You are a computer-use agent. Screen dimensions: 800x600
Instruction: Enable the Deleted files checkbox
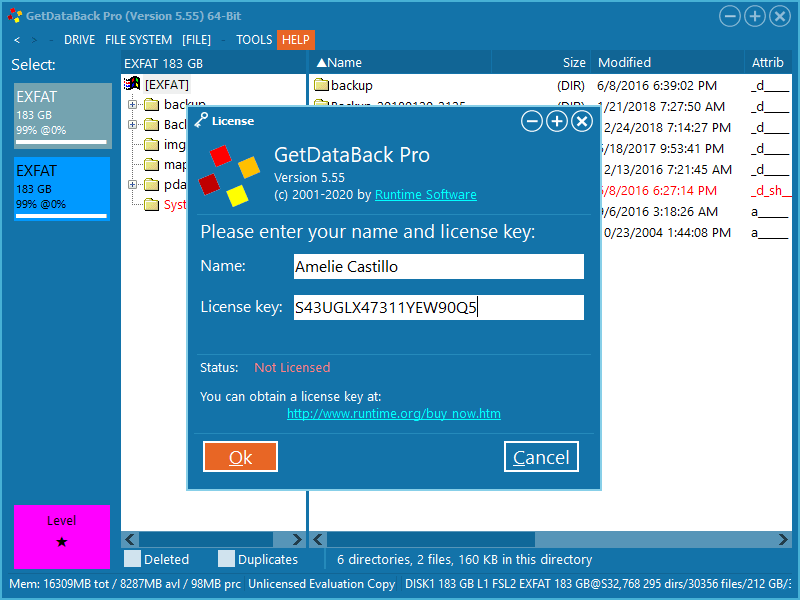point(132,559)
